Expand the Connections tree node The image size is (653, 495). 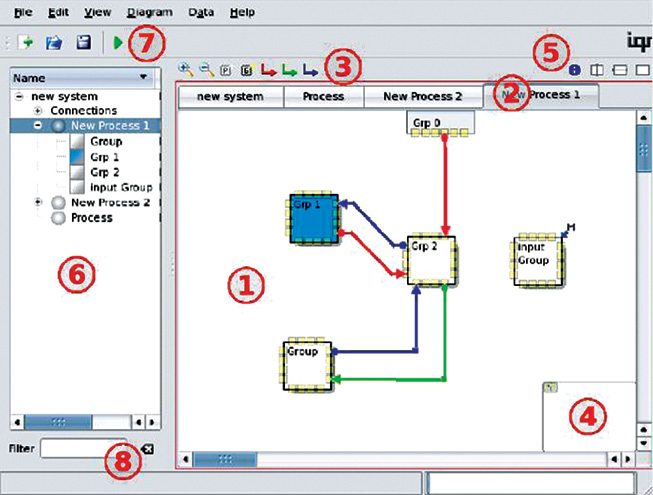pos(38,110)
